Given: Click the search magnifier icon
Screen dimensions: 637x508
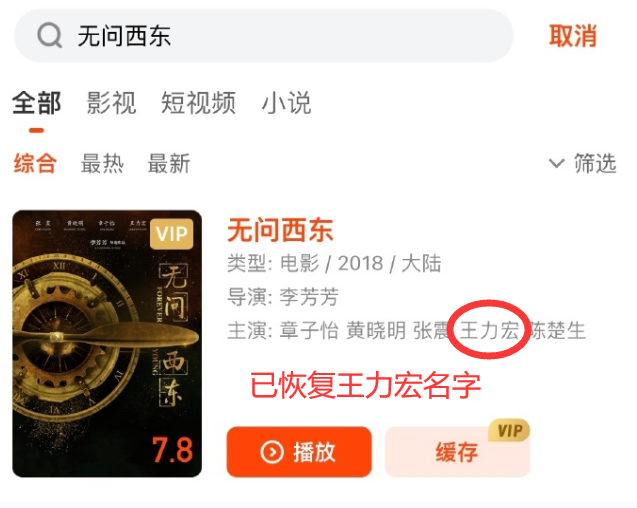Looking at the screenshot, I should click(50, 36).
